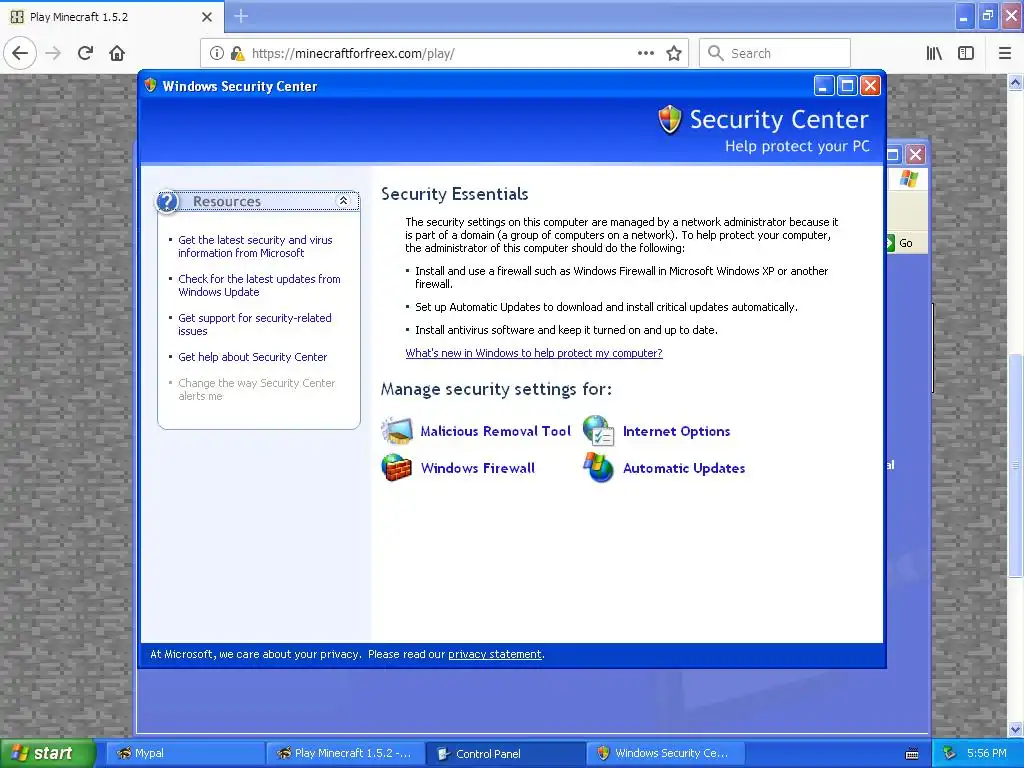Click browser page scrollbar down arrow
1024x768 pixels.
[x=1016, y=729]
